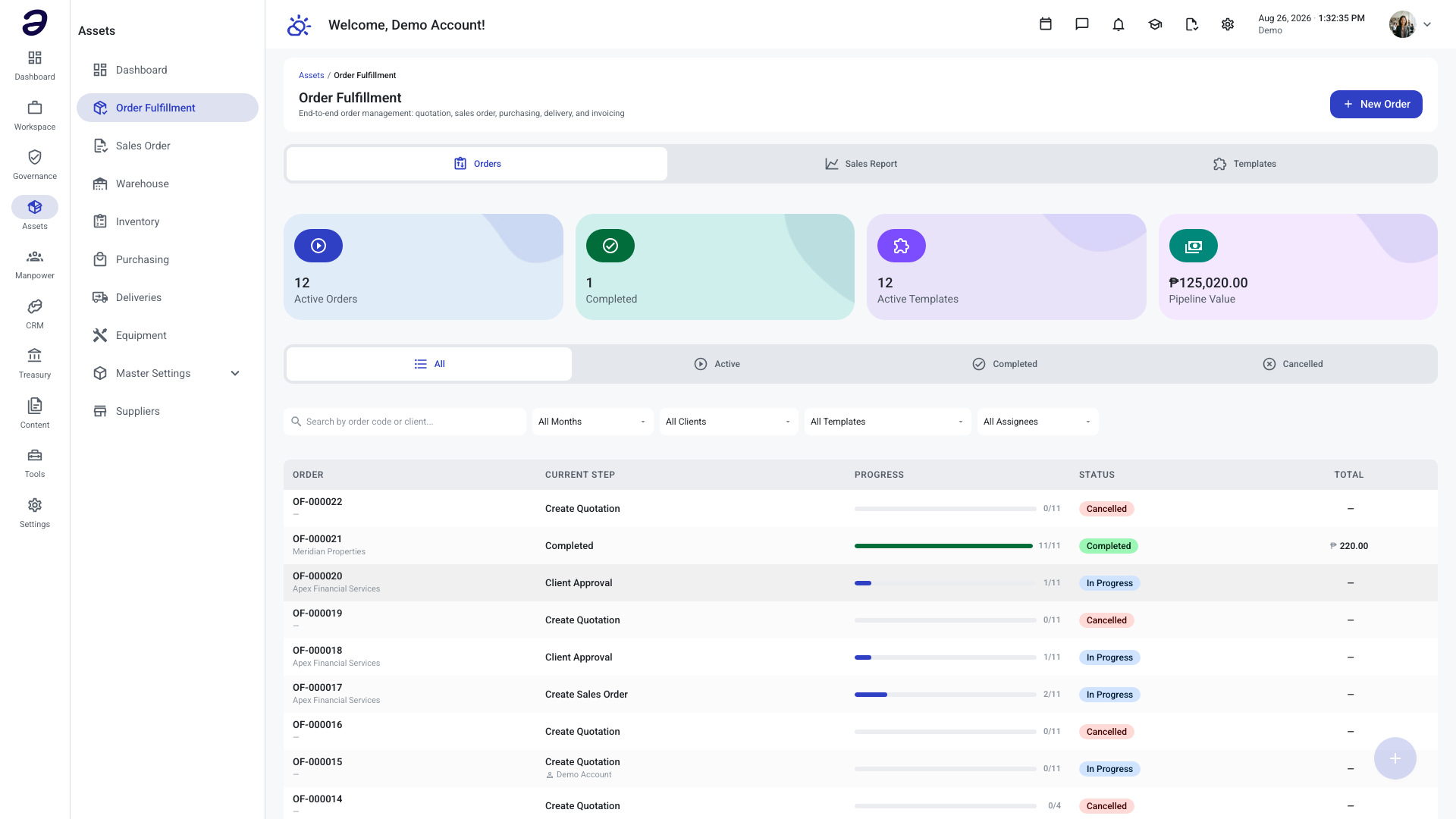Switch to the Sales Report tab

(861, 164)
